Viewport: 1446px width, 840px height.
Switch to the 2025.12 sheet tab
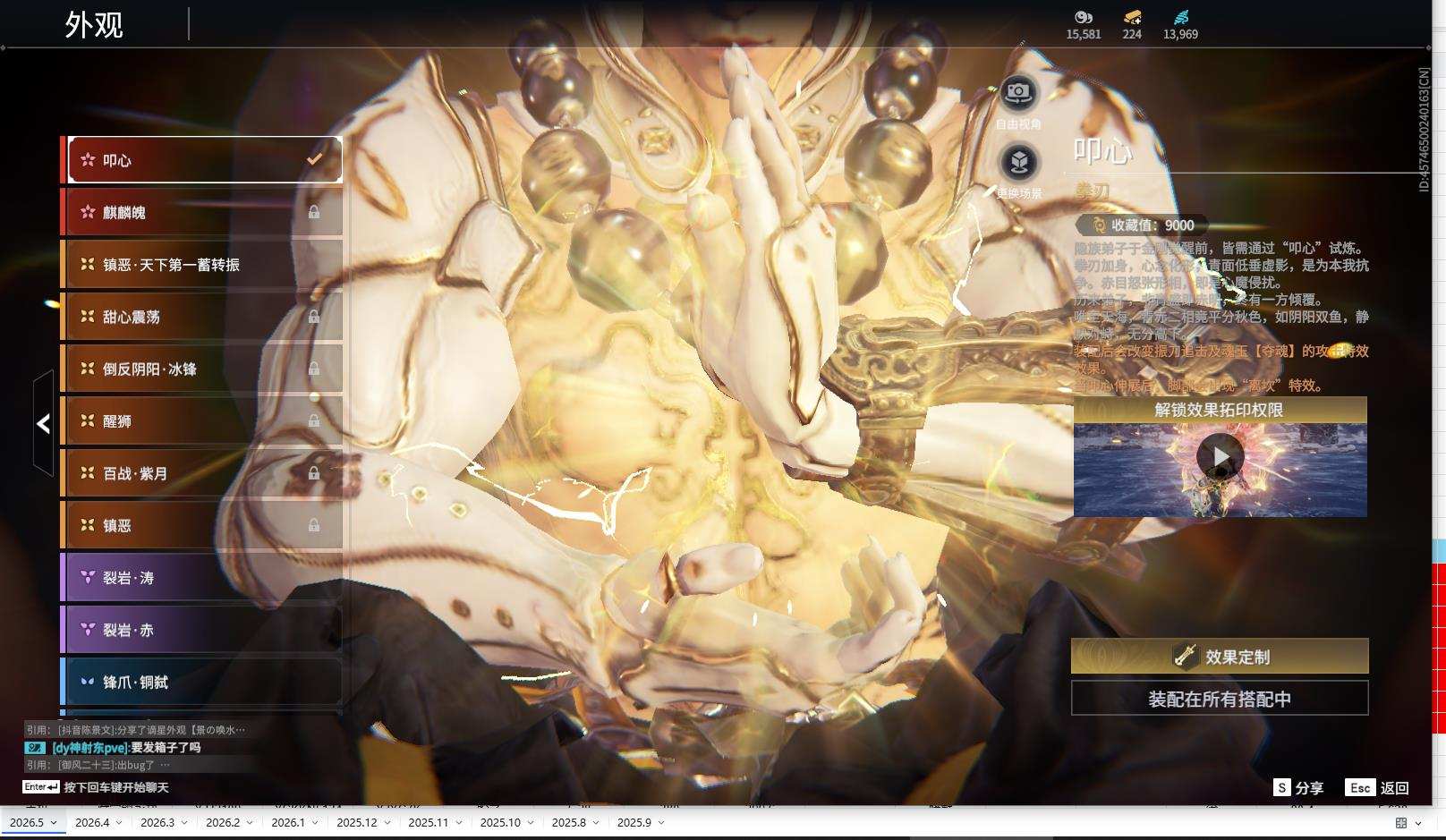tap(357, 822)
